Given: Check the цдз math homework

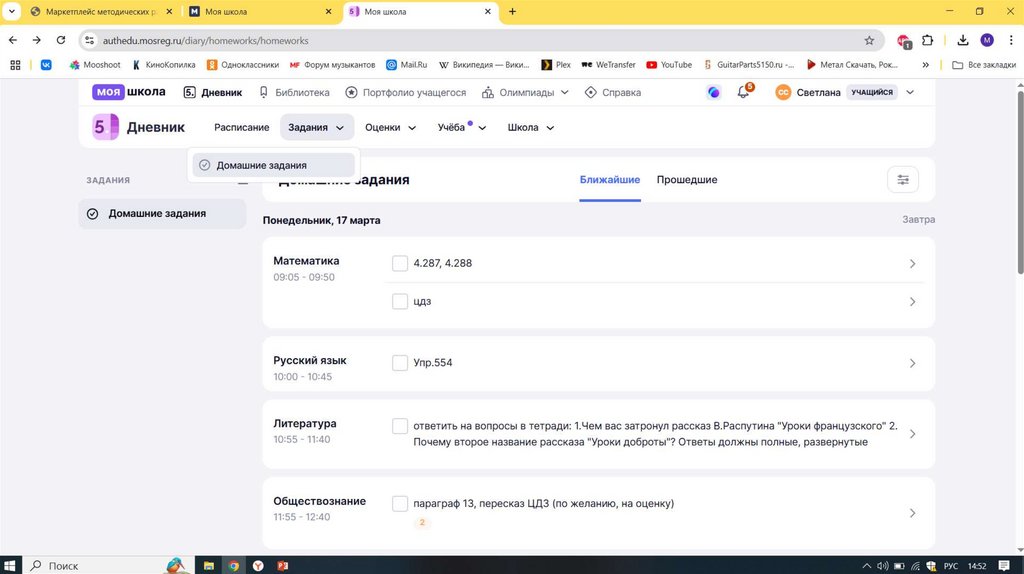Looking at the screenshot, I should (400, 301).
